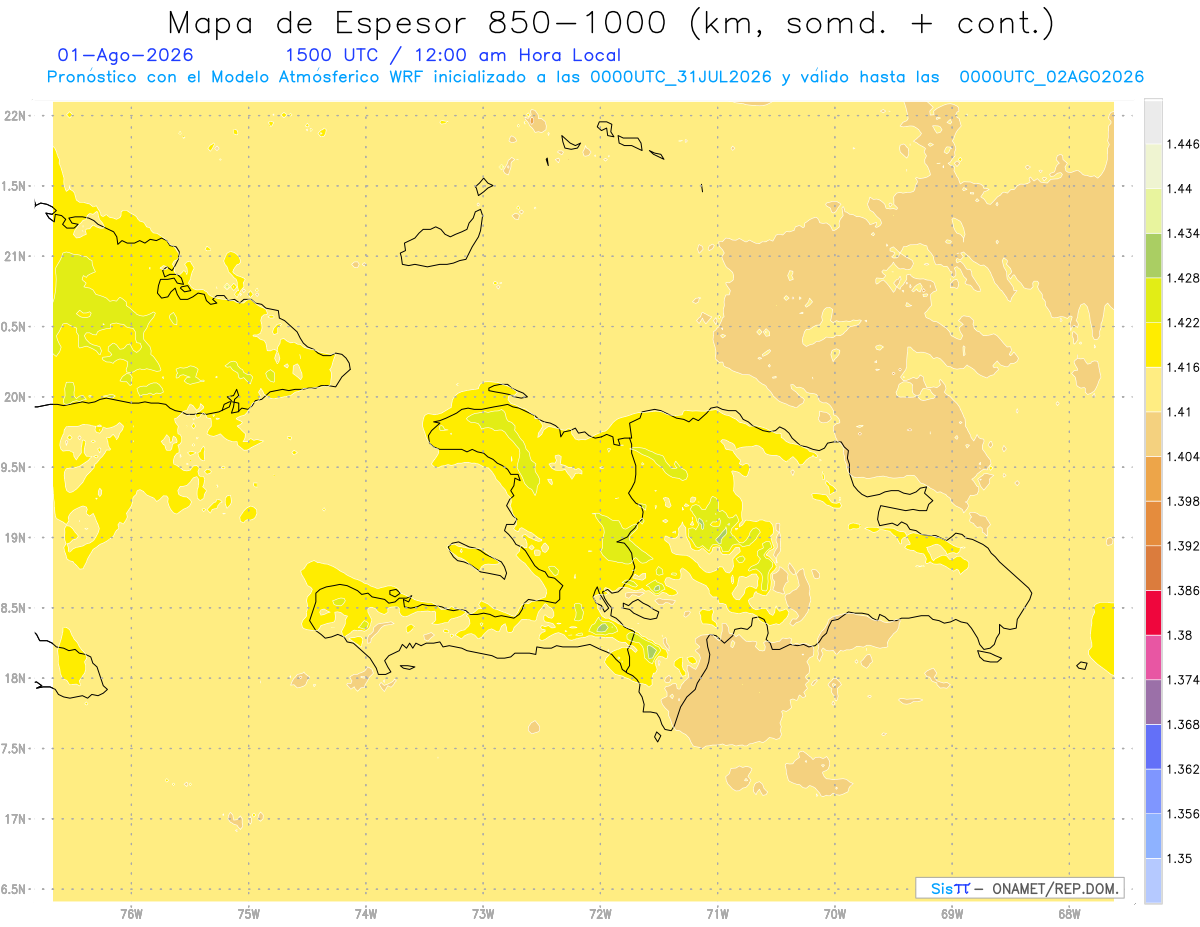
Task: Click the green legend swatch between 1.428 and 1.434
Action: 1153,255
